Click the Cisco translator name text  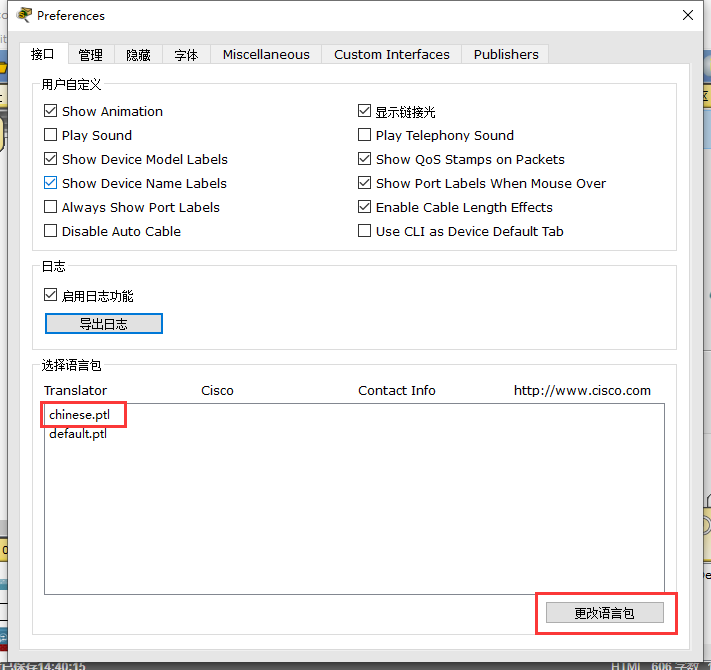coord(217,390)
